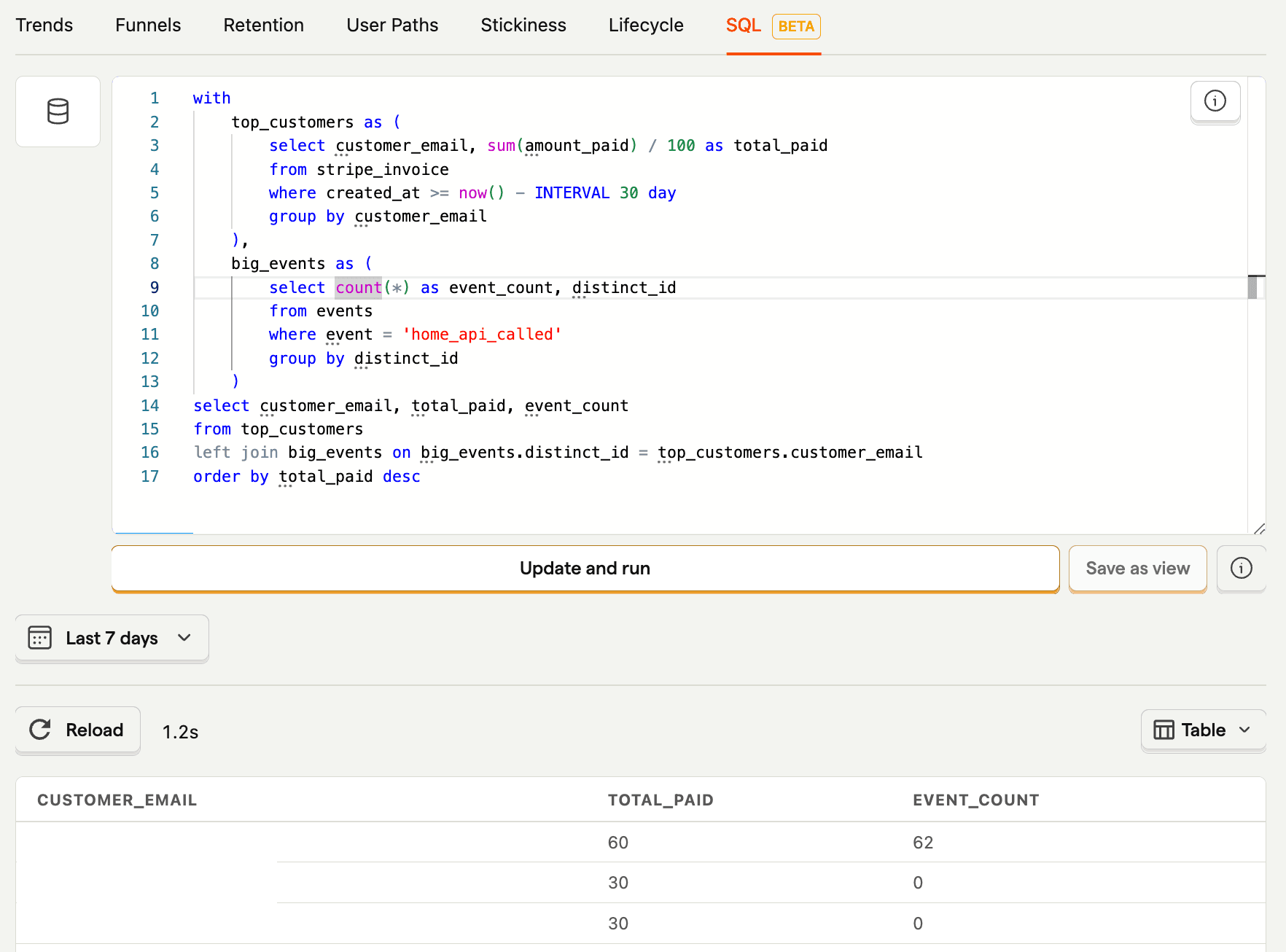Open the Retention tab

point(263,26)
